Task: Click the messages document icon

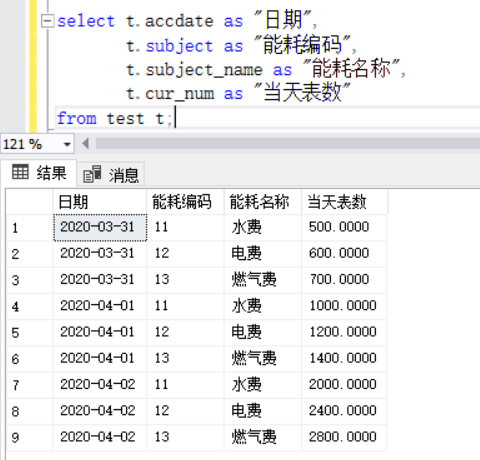Action: (x=92, y=174)
